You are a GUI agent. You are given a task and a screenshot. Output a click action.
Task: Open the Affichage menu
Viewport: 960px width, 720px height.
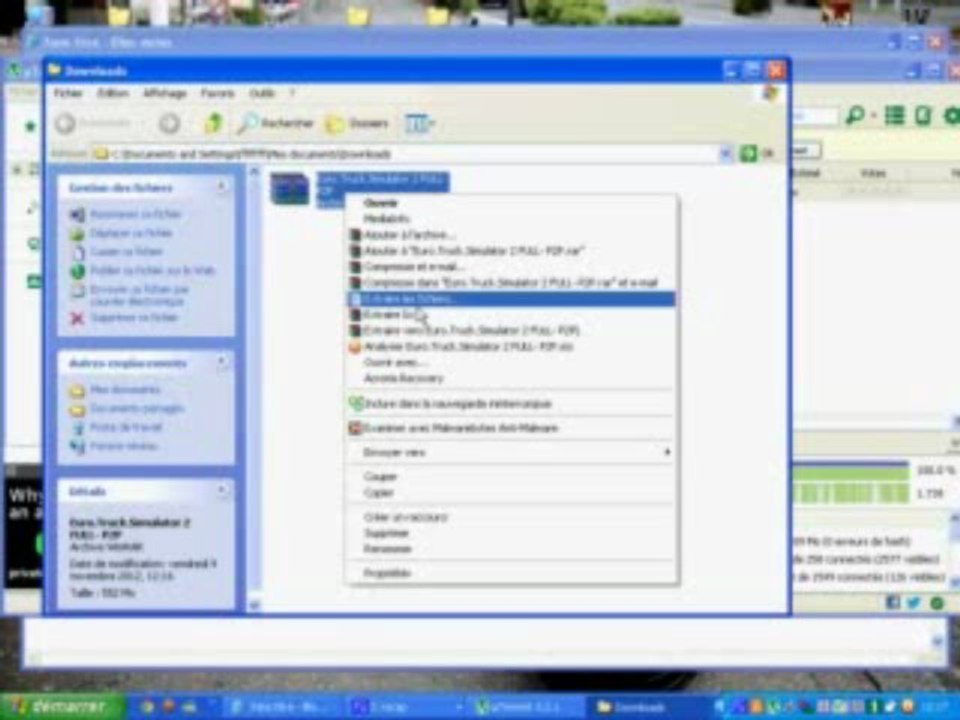tap(165, 93)
